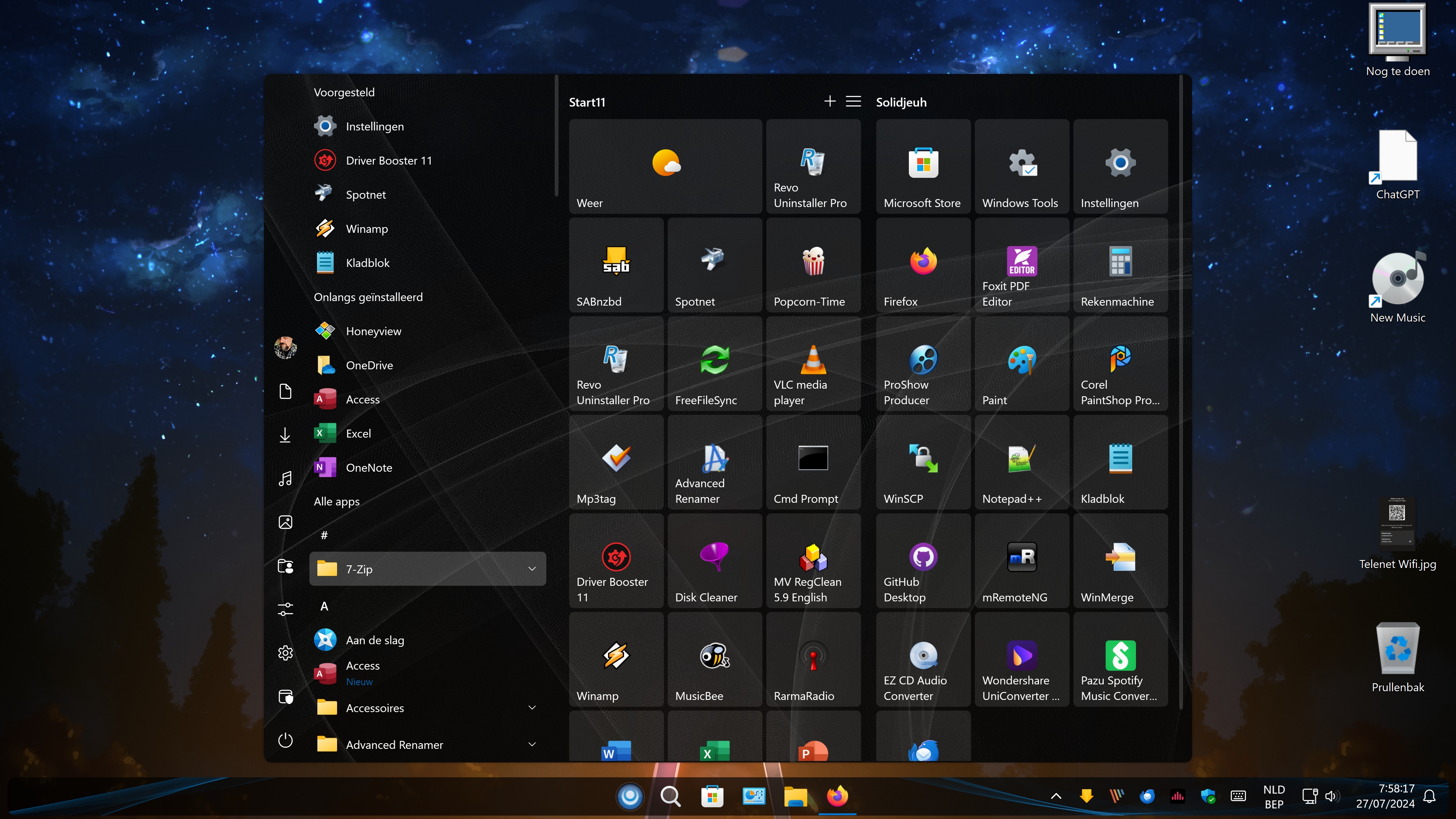This screenshot has height=819, width=1456.
Task: Launch the MusicBee tile
Action: (714, 659)
